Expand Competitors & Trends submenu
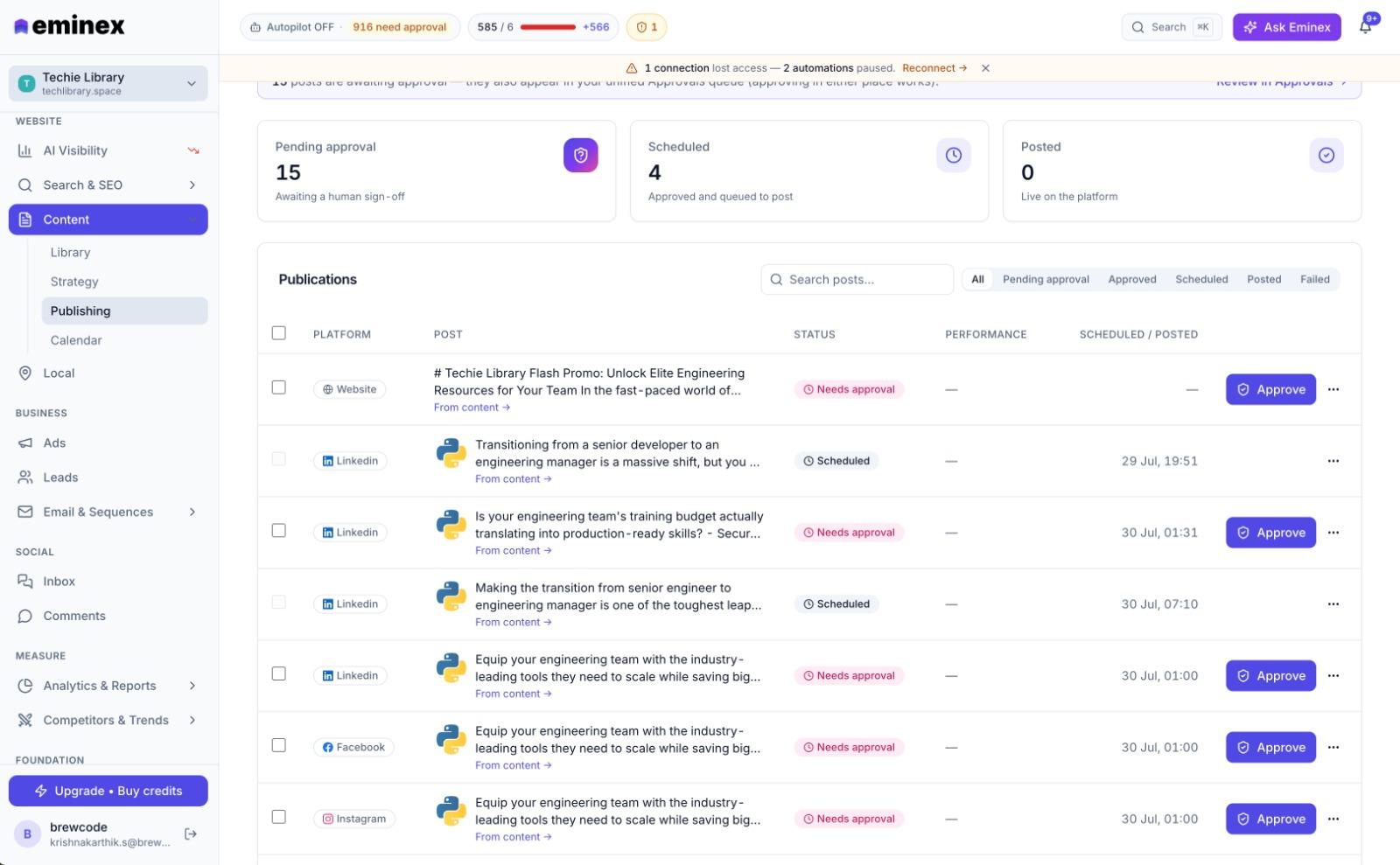Screen dimensions: 1400x865 pos(192,720)
